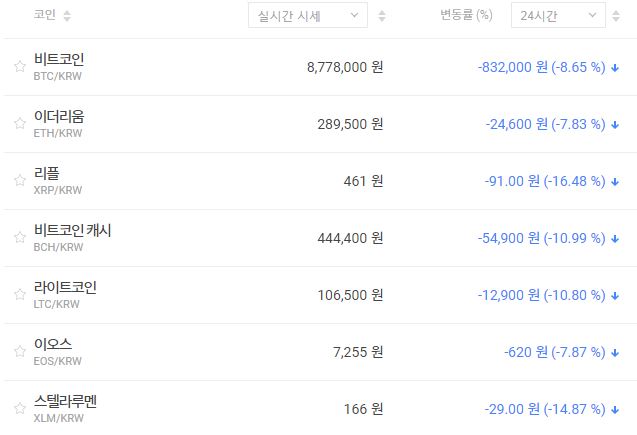The image size is (637, 435).
Task: Favorite Bitcoin with its star icon
Action: tap(19, 67)
